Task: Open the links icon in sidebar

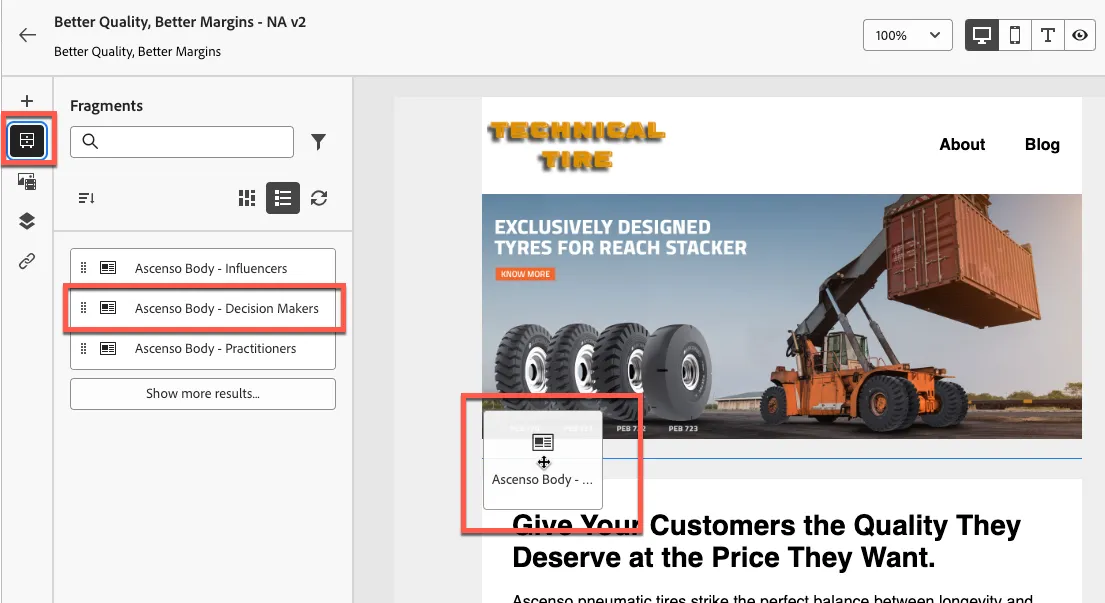Action: [x=27, y=261]
